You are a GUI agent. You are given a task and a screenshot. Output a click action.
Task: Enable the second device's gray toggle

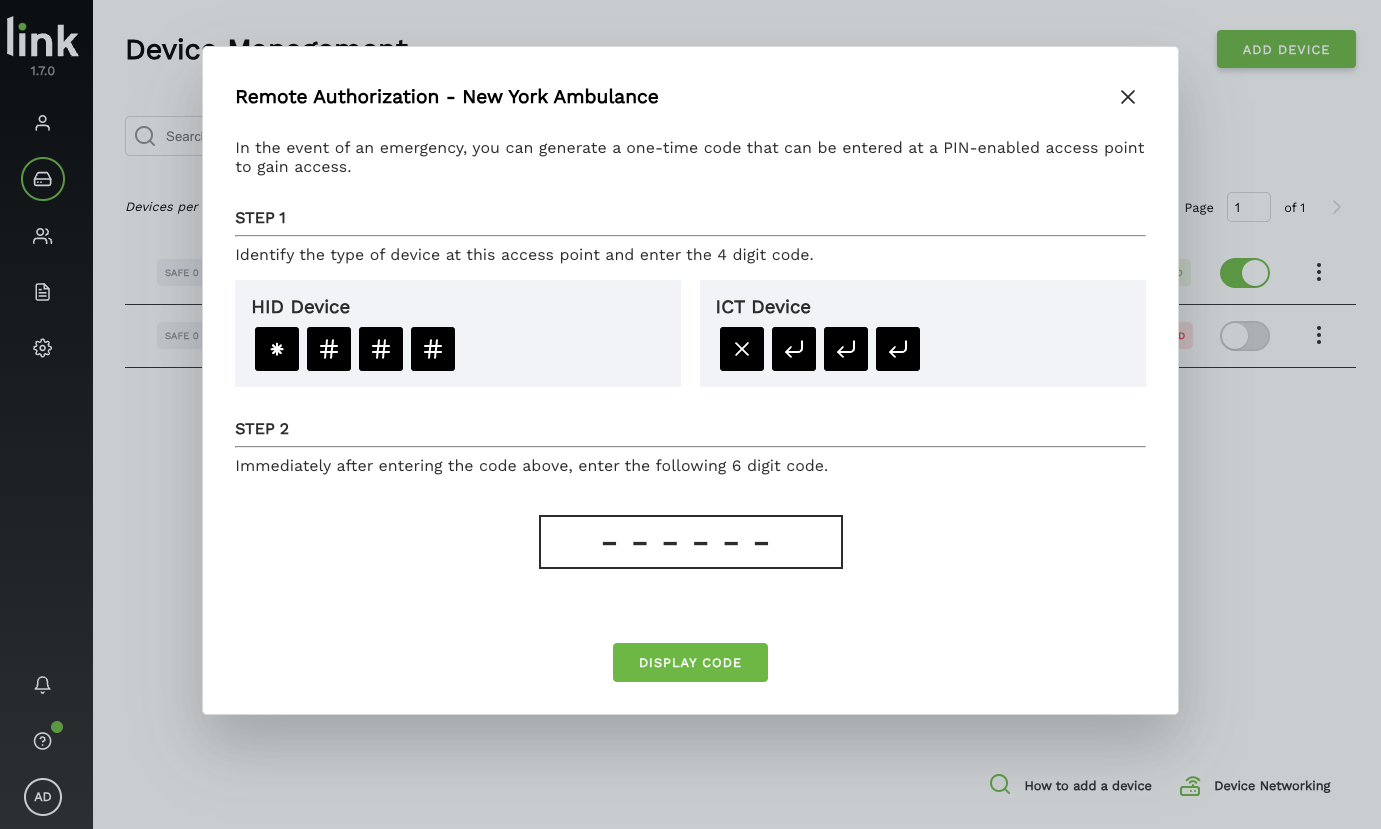tap(1244, 336)
